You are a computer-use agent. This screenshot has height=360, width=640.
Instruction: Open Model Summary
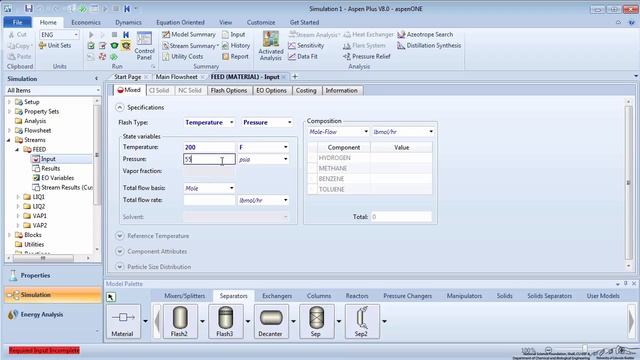[189, 35]
